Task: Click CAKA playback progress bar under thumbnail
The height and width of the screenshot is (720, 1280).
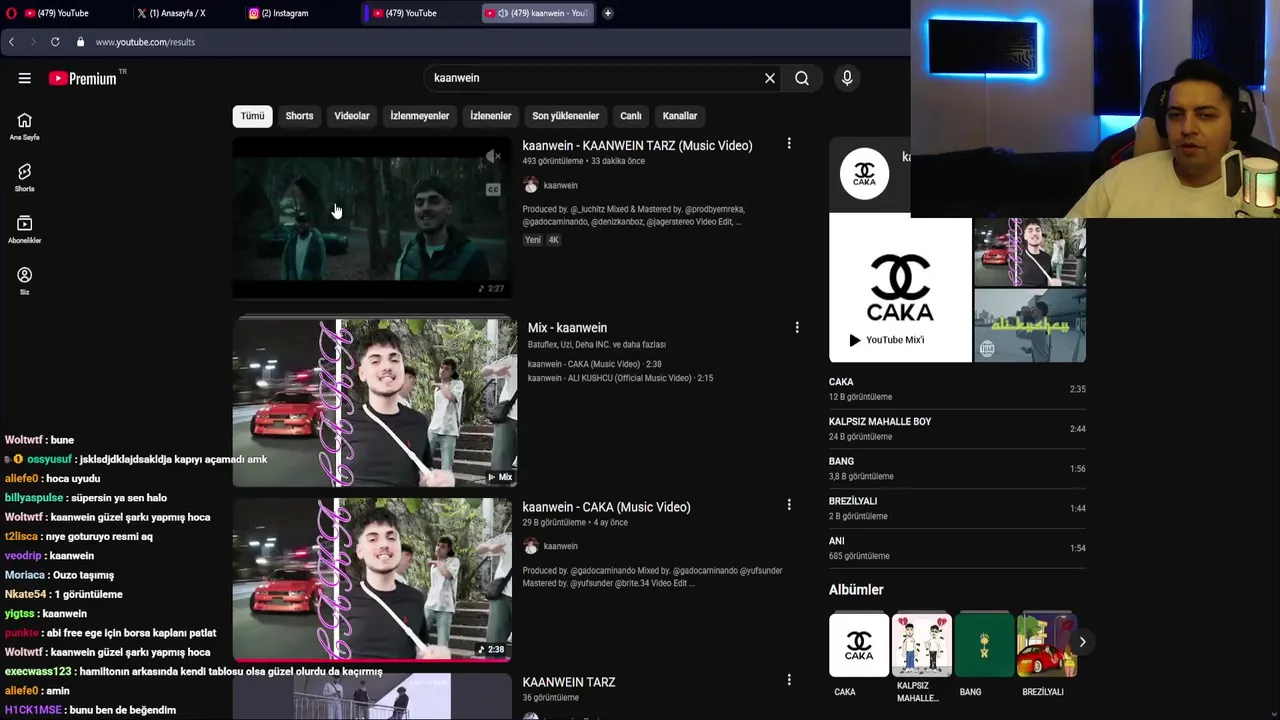Action: coord(372,659)
